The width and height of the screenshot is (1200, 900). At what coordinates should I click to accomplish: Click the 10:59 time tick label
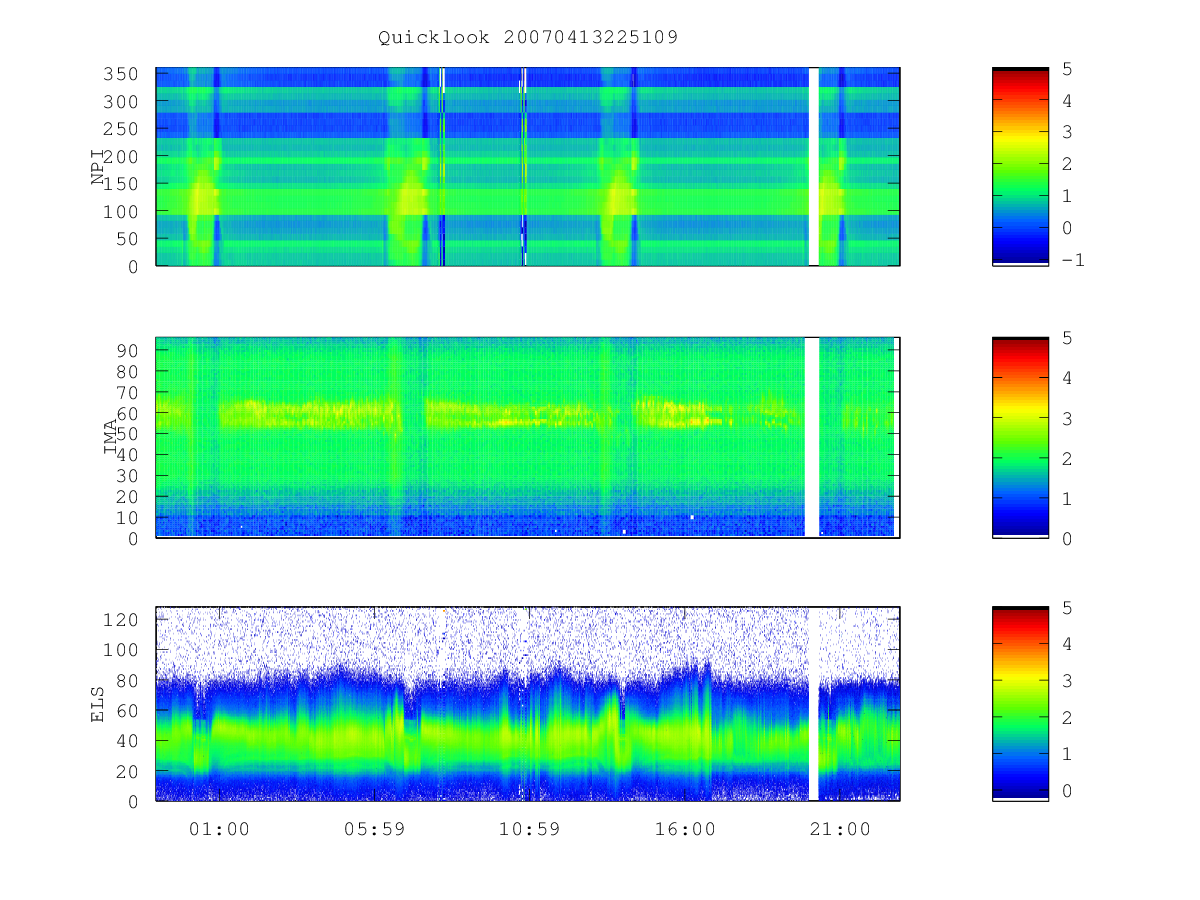pyautogui.click(x=529, y=829)
